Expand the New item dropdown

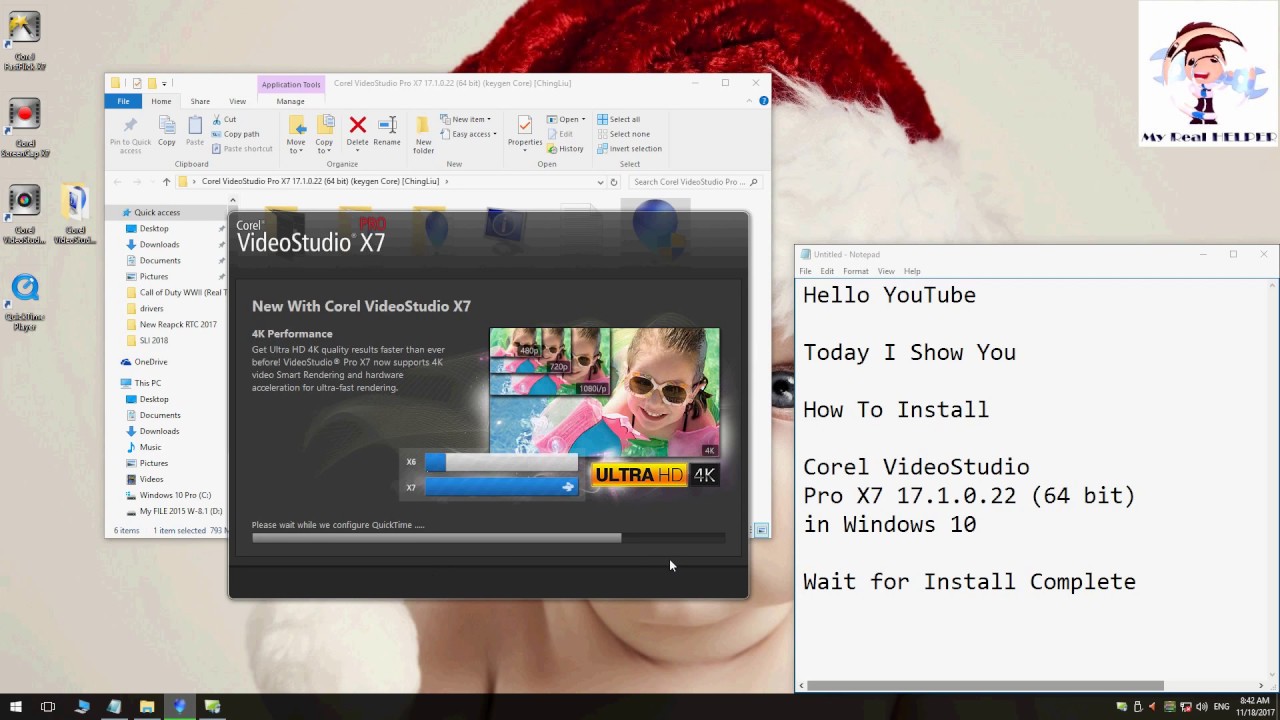(464, 119)
